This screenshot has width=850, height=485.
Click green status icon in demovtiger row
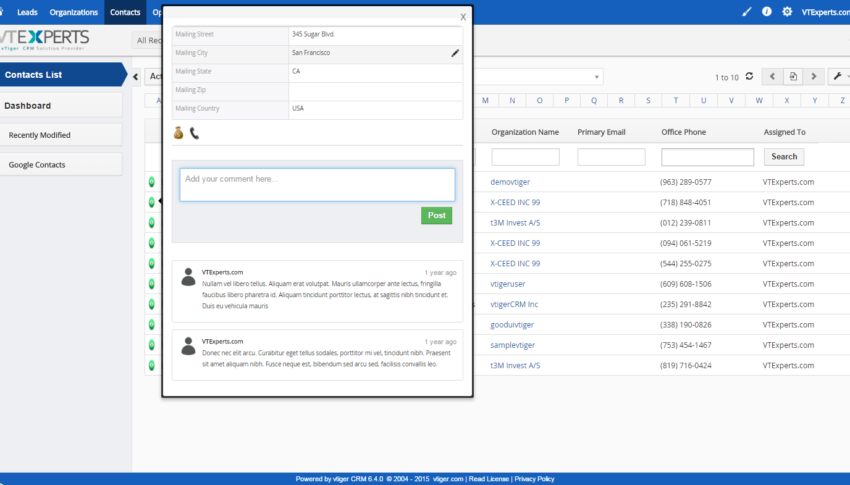click(x=152, y=182)
